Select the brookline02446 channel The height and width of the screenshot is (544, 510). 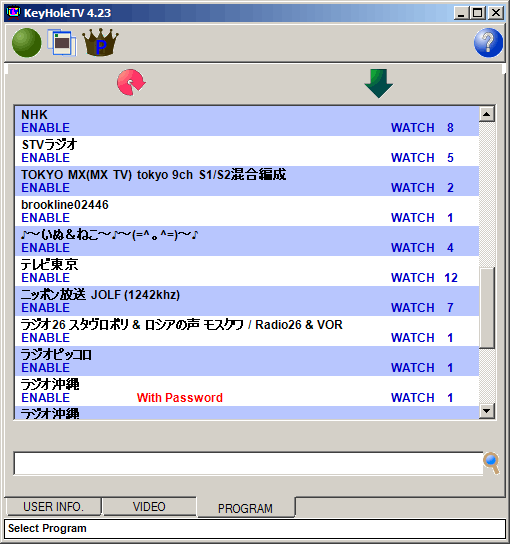[247, 211]
